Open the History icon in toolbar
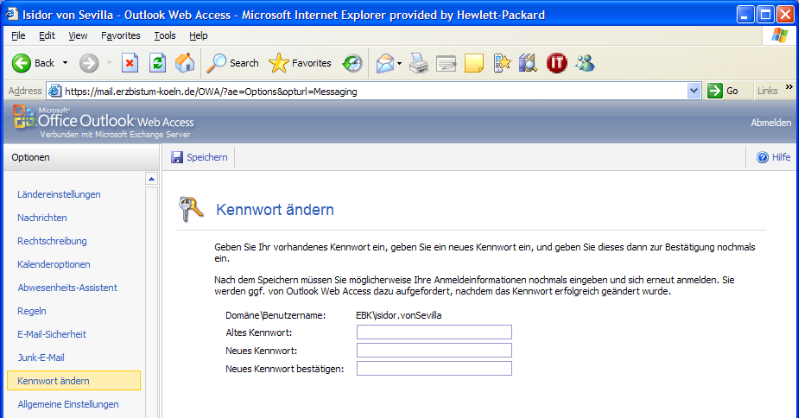The width and height of the screenshot is (800, 418). (352, 63)
